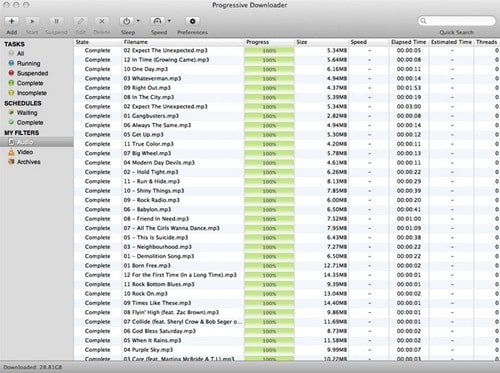Select Waiting schedules
500x373 pixels.
27,113
